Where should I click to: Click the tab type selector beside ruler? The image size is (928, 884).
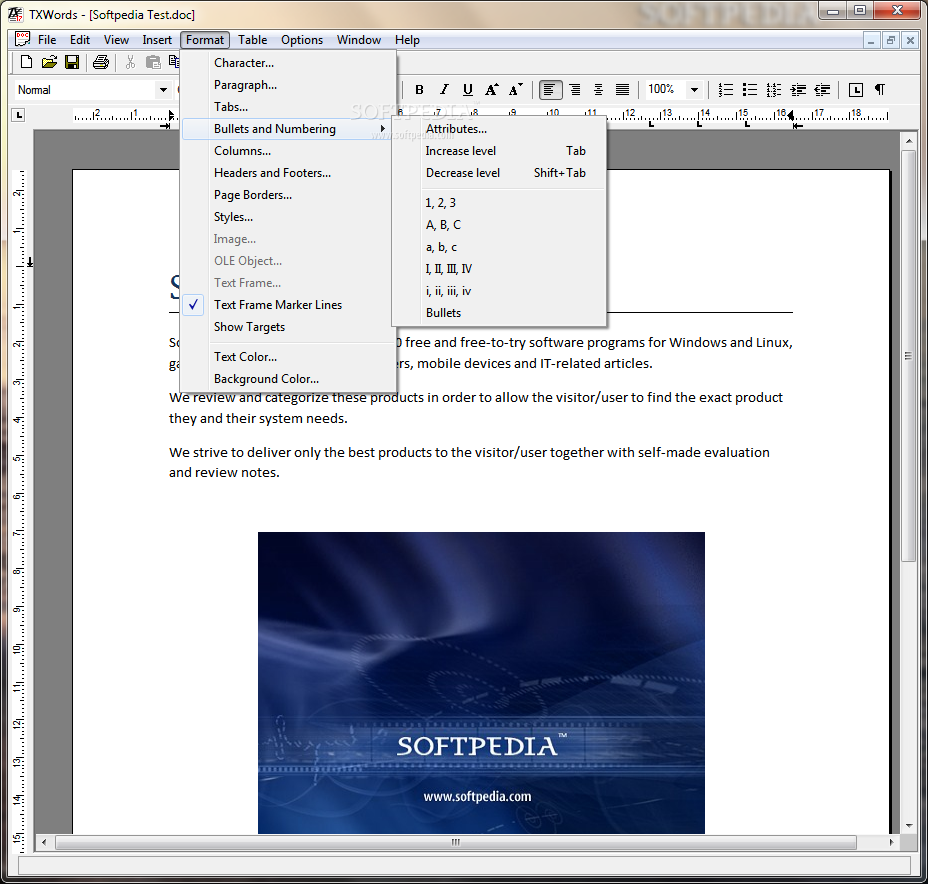19,115
